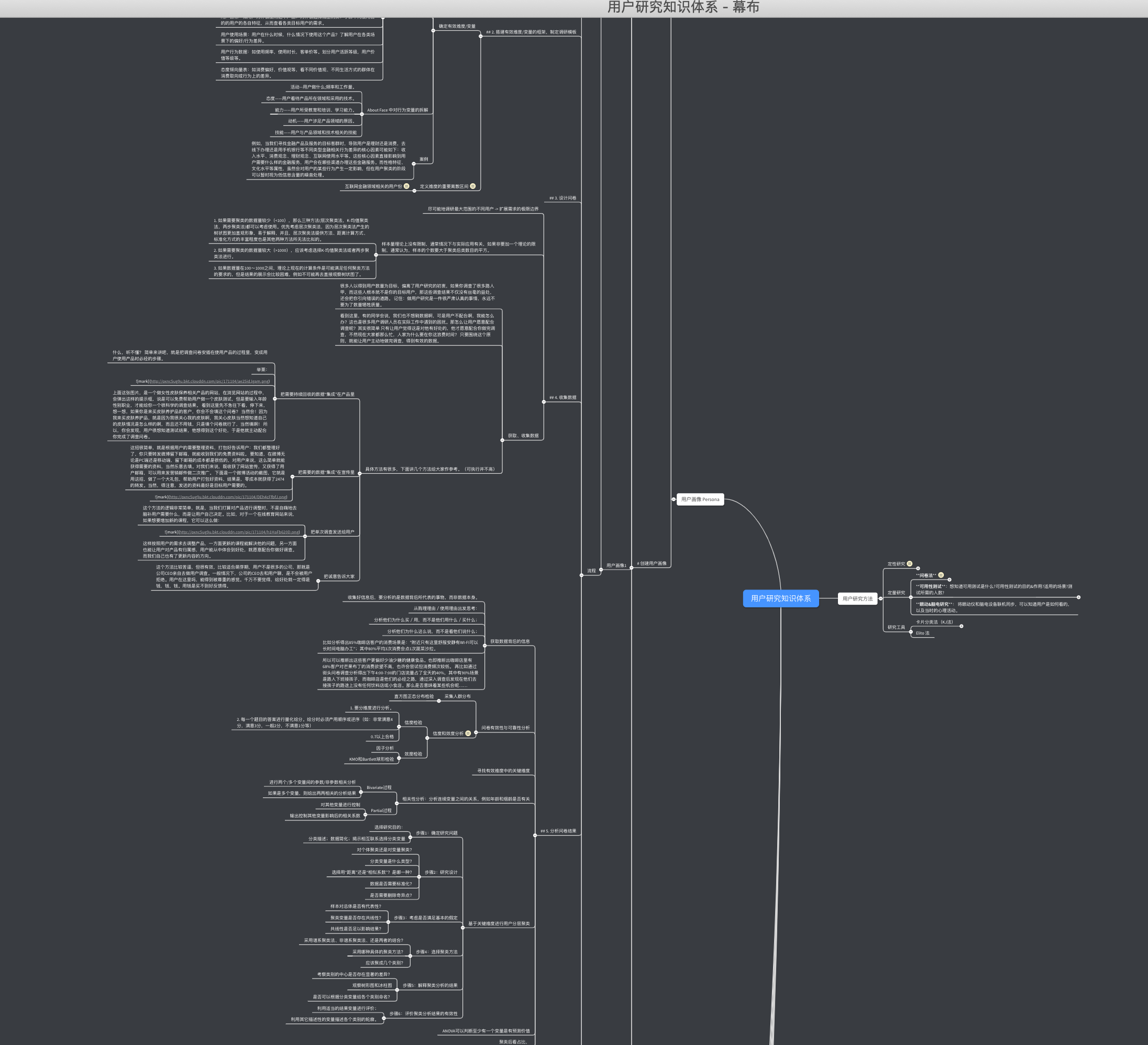Select the 用户画像 Persona node
This screenshot has width=1148, height=1045.
[x=700, y=499]
